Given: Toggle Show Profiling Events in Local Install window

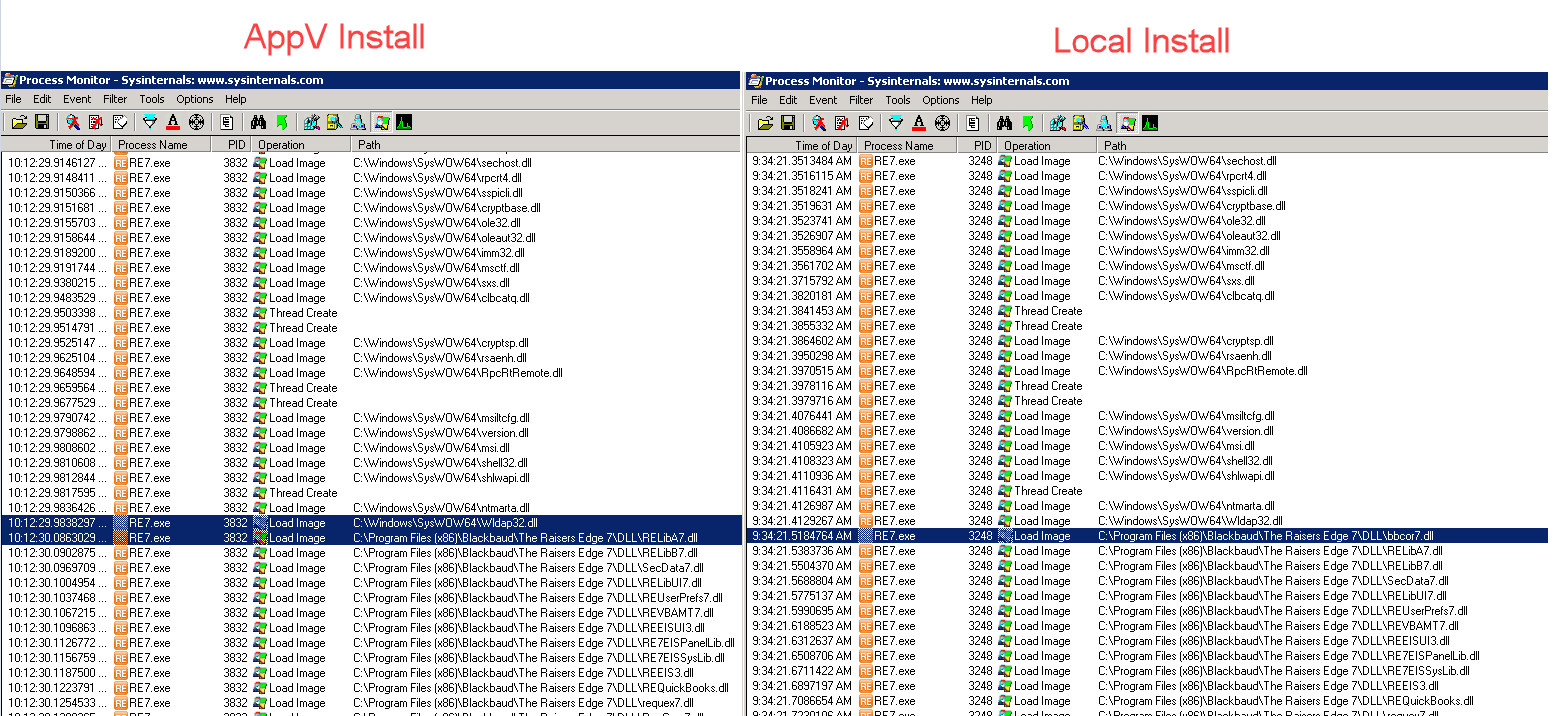Looking at the screenshot, I should click(x=1150, y=123).
